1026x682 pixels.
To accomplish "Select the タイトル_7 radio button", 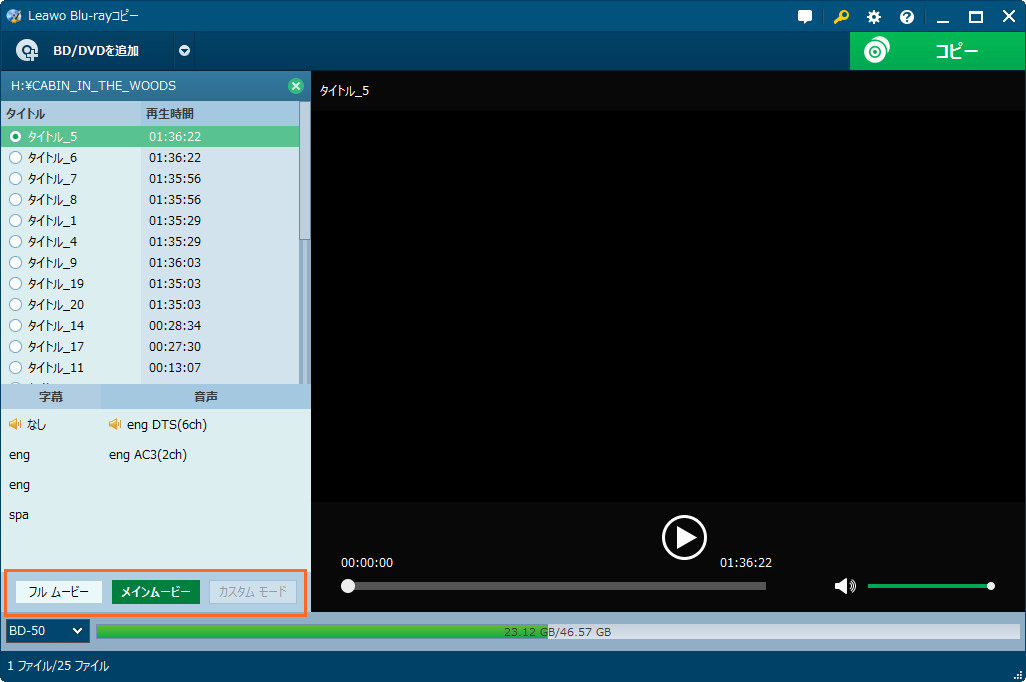I will tap(16, 179).
